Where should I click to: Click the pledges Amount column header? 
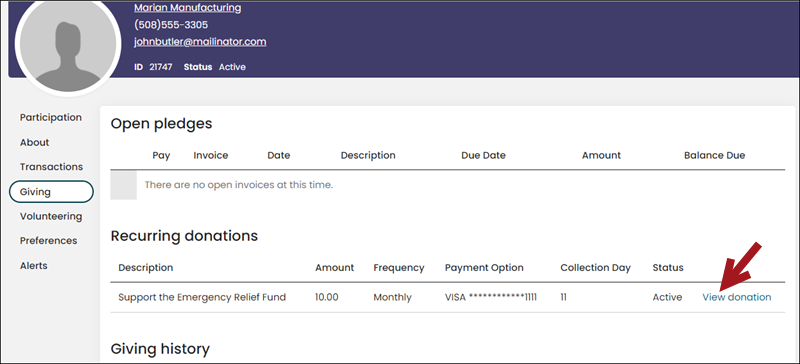(x=601, y=155)
